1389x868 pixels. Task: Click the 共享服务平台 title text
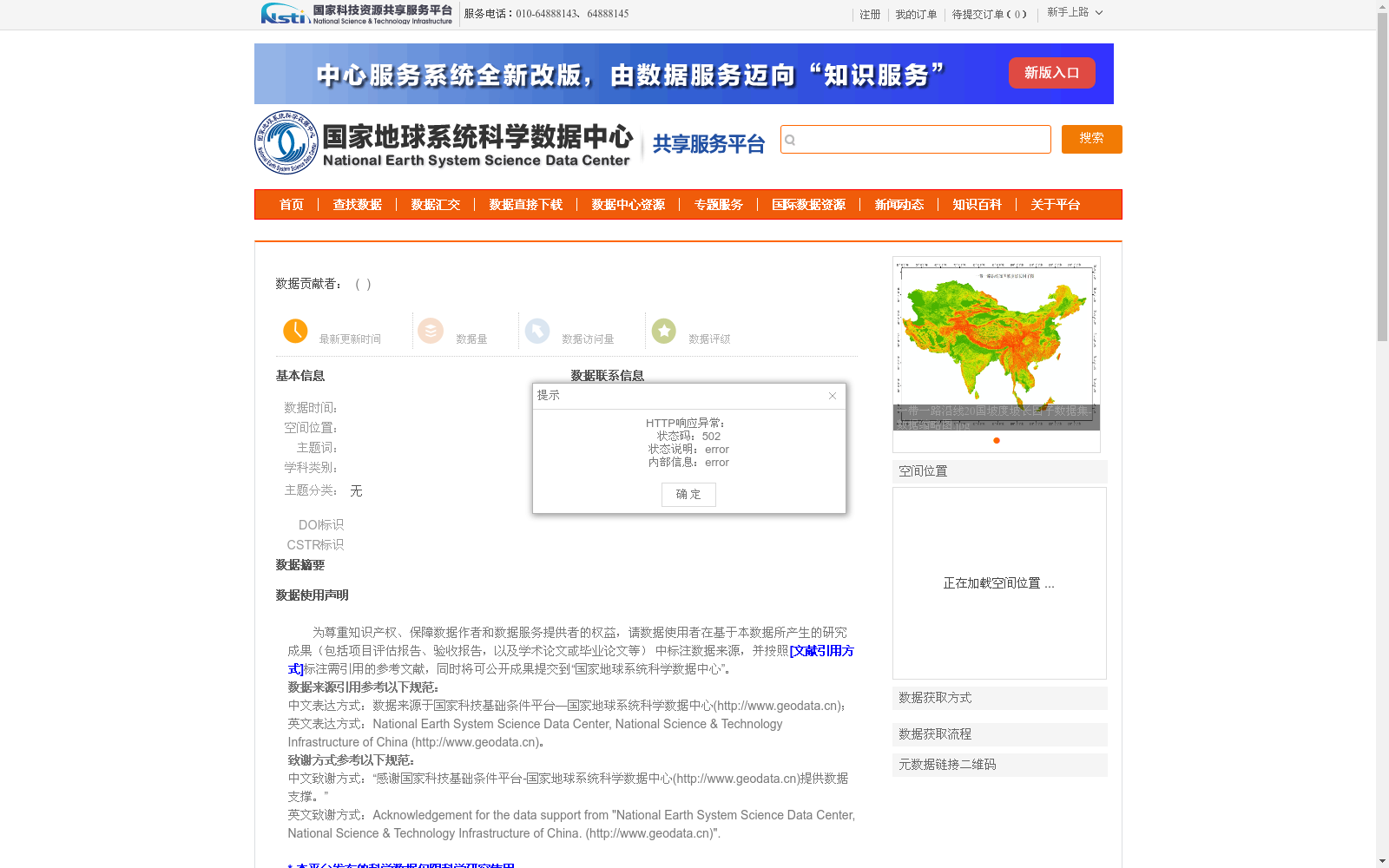[708, 144]
